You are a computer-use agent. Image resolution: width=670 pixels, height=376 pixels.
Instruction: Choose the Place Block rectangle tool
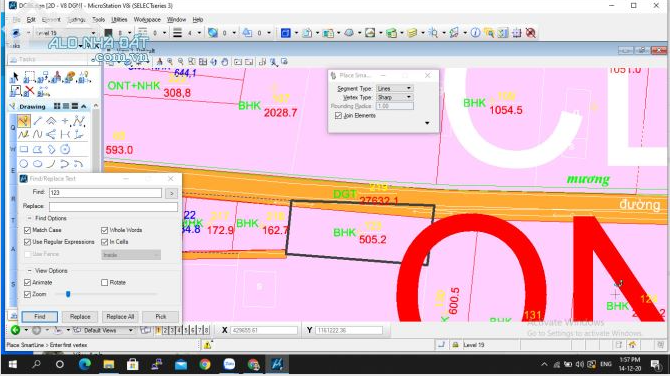(x=24, y=149)
